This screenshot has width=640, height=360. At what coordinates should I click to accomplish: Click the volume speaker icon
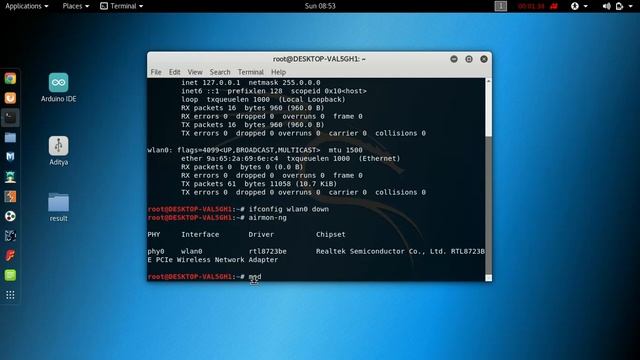(x=607, y=6)
